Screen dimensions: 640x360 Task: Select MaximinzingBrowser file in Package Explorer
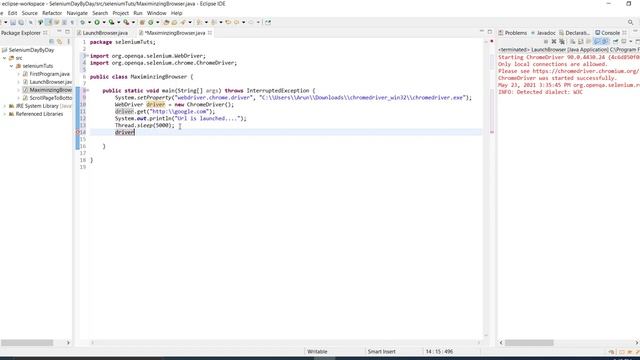47,90
